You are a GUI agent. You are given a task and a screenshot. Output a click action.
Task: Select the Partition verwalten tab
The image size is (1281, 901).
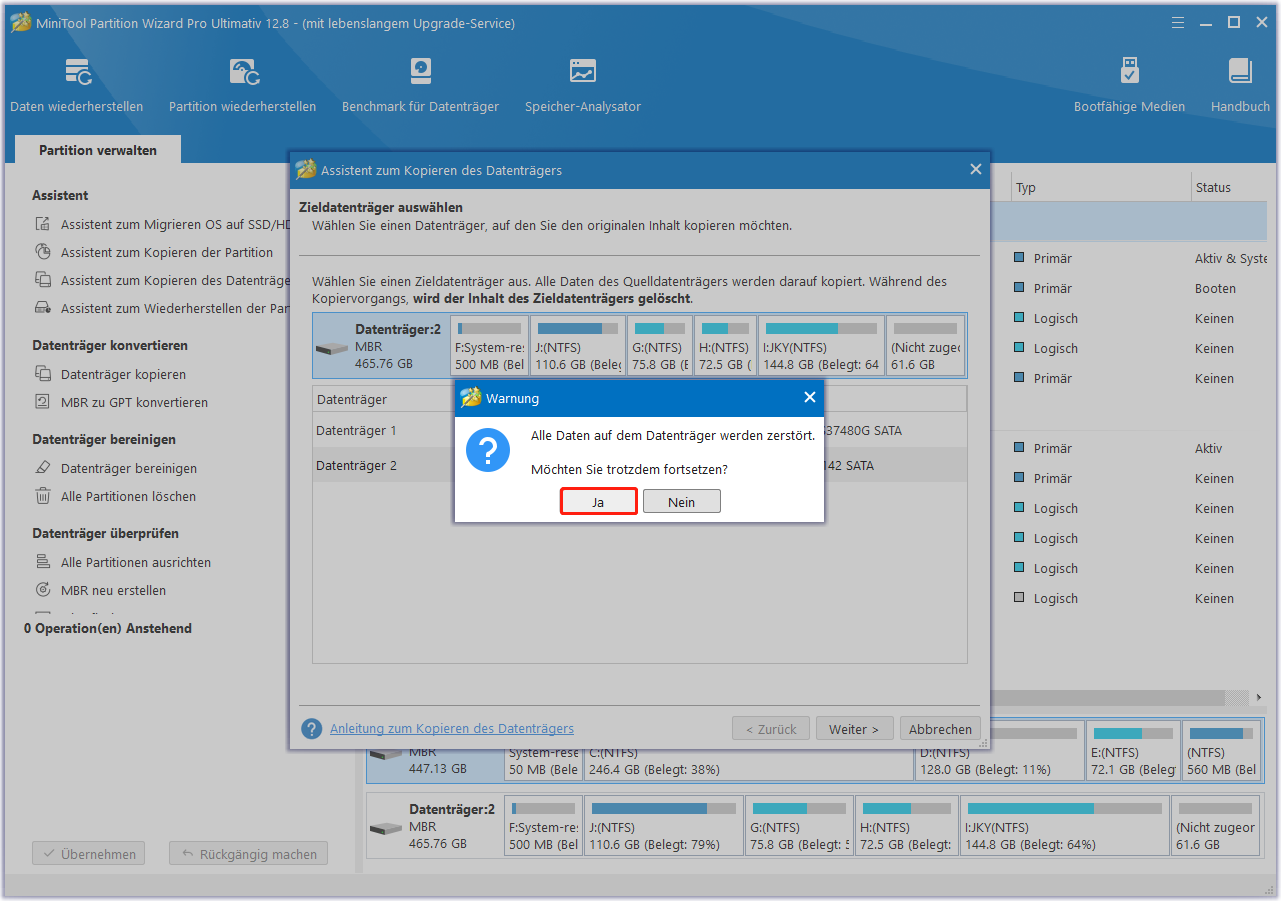[98, 150]
